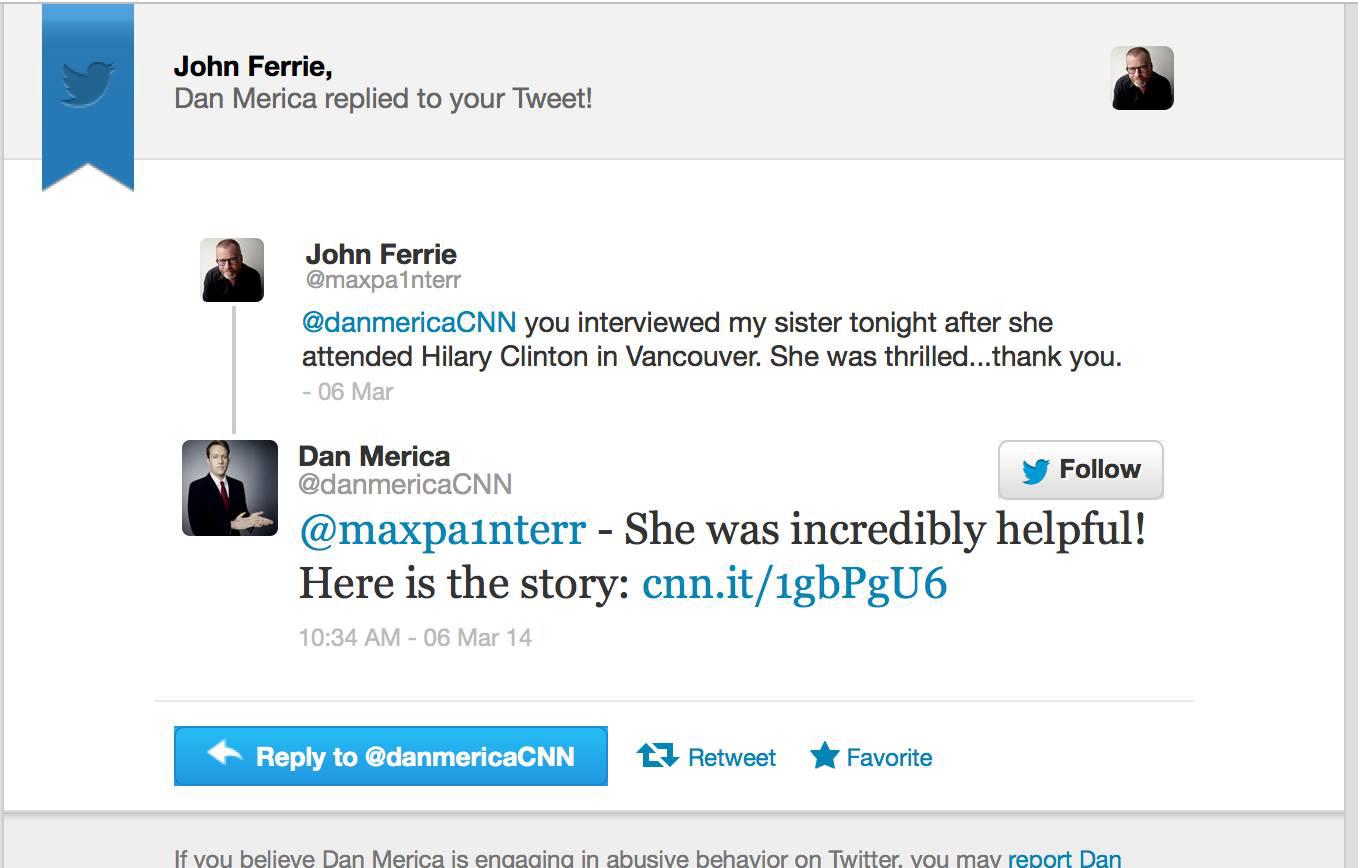Screen dimensions: 1358x868
Task: Click the @maxpa1nterr handle under John Ferrie
Action: click(383, 280)
